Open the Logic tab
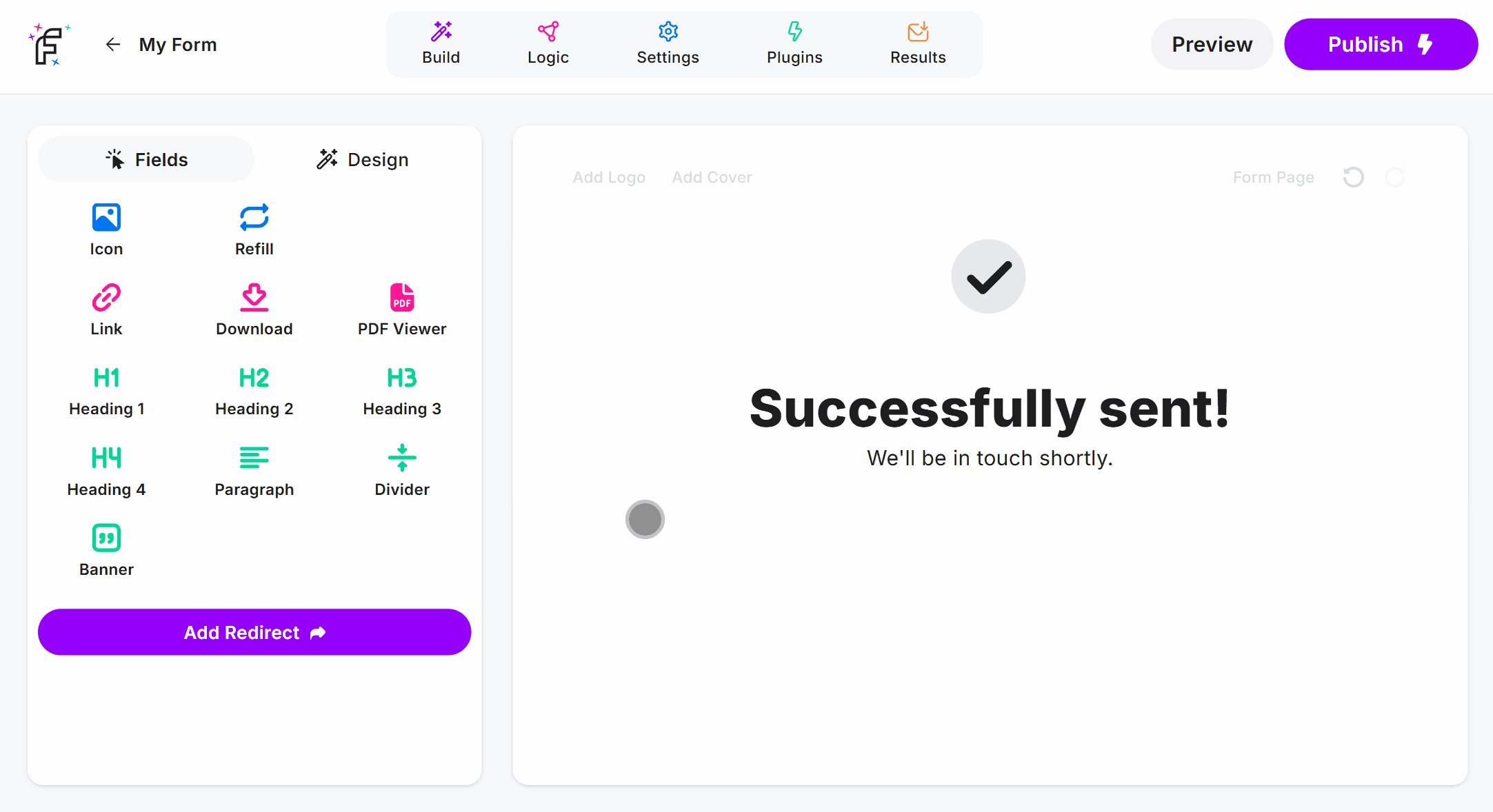Screen dimensions: 1493x812 point(548,44)
